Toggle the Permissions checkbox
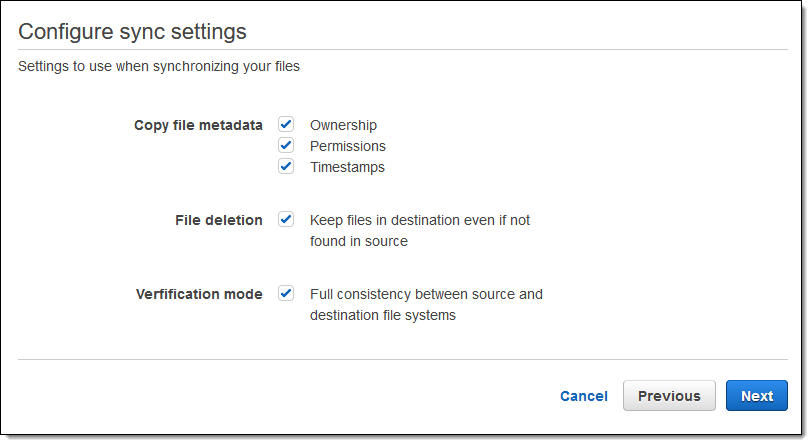The image size is (812, 445). [286, 145]
